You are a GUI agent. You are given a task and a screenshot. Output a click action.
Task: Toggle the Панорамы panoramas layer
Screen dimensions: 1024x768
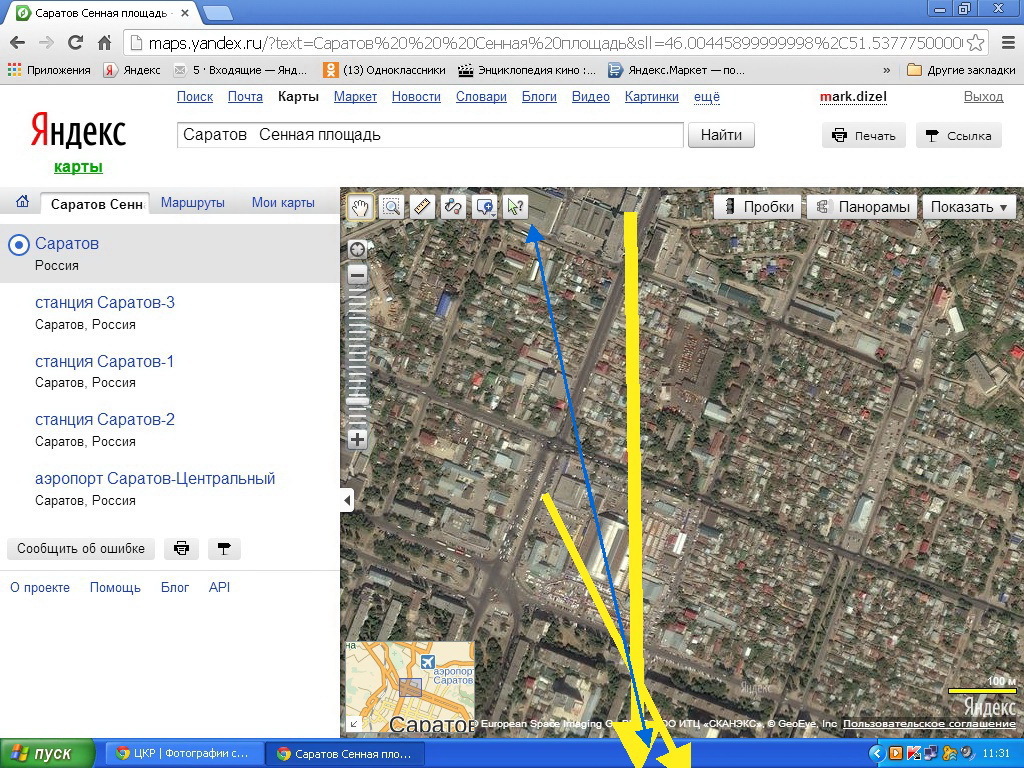(862, 207)
